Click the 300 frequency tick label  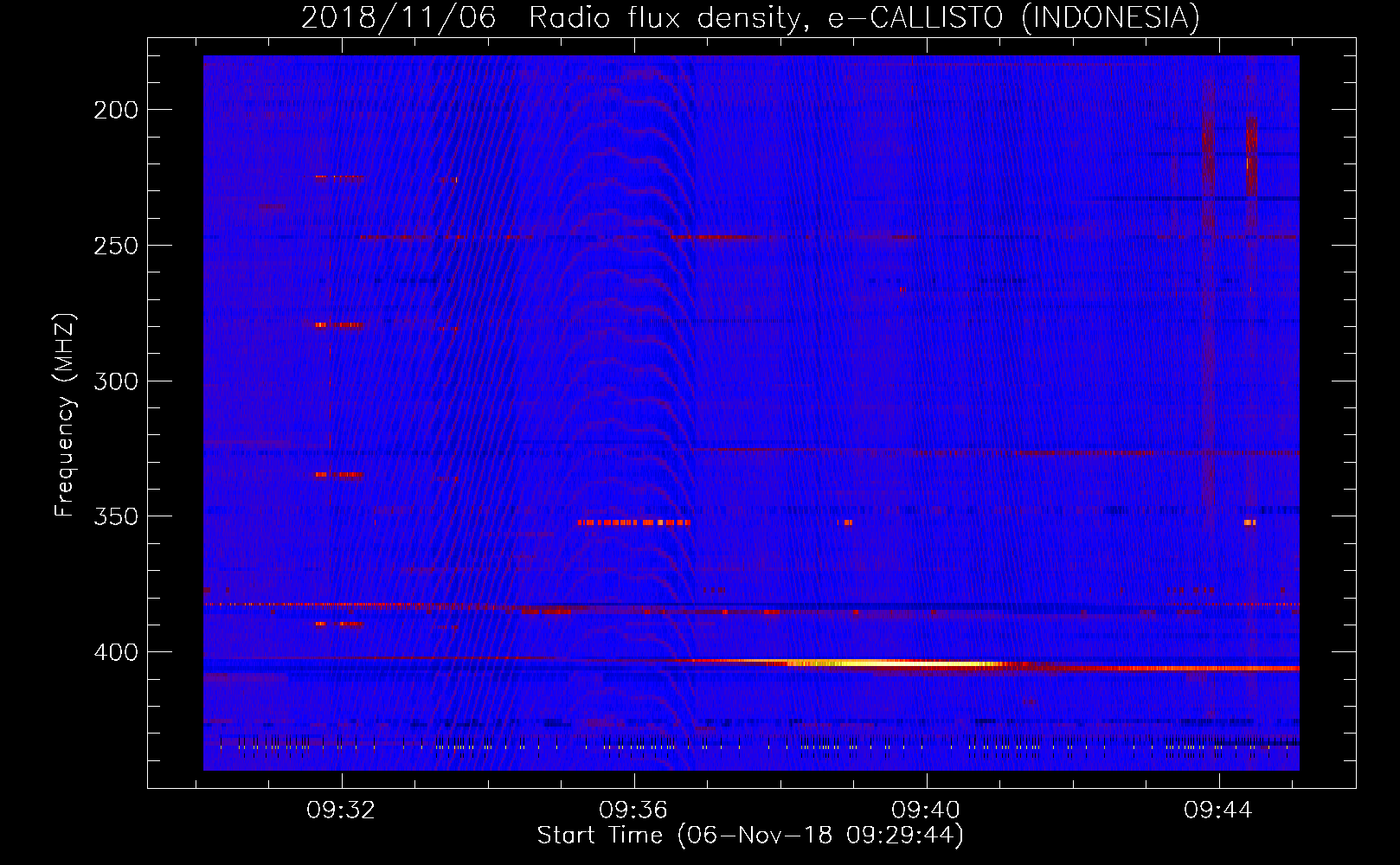(116, 381)
